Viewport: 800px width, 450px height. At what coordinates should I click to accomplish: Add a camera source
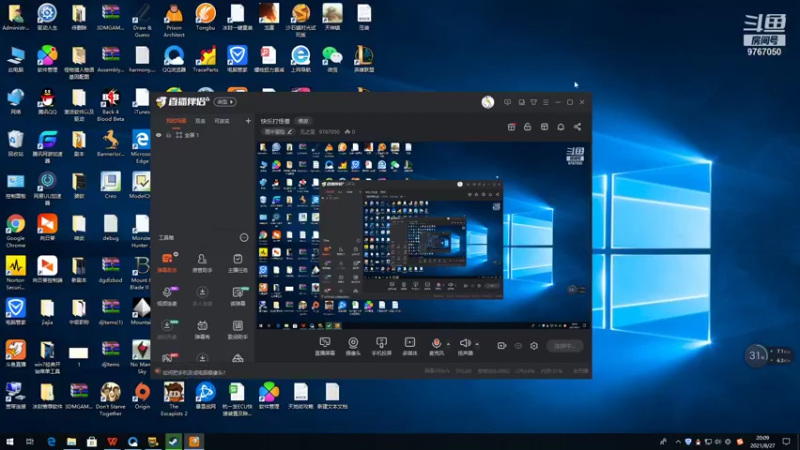point(353,346)
